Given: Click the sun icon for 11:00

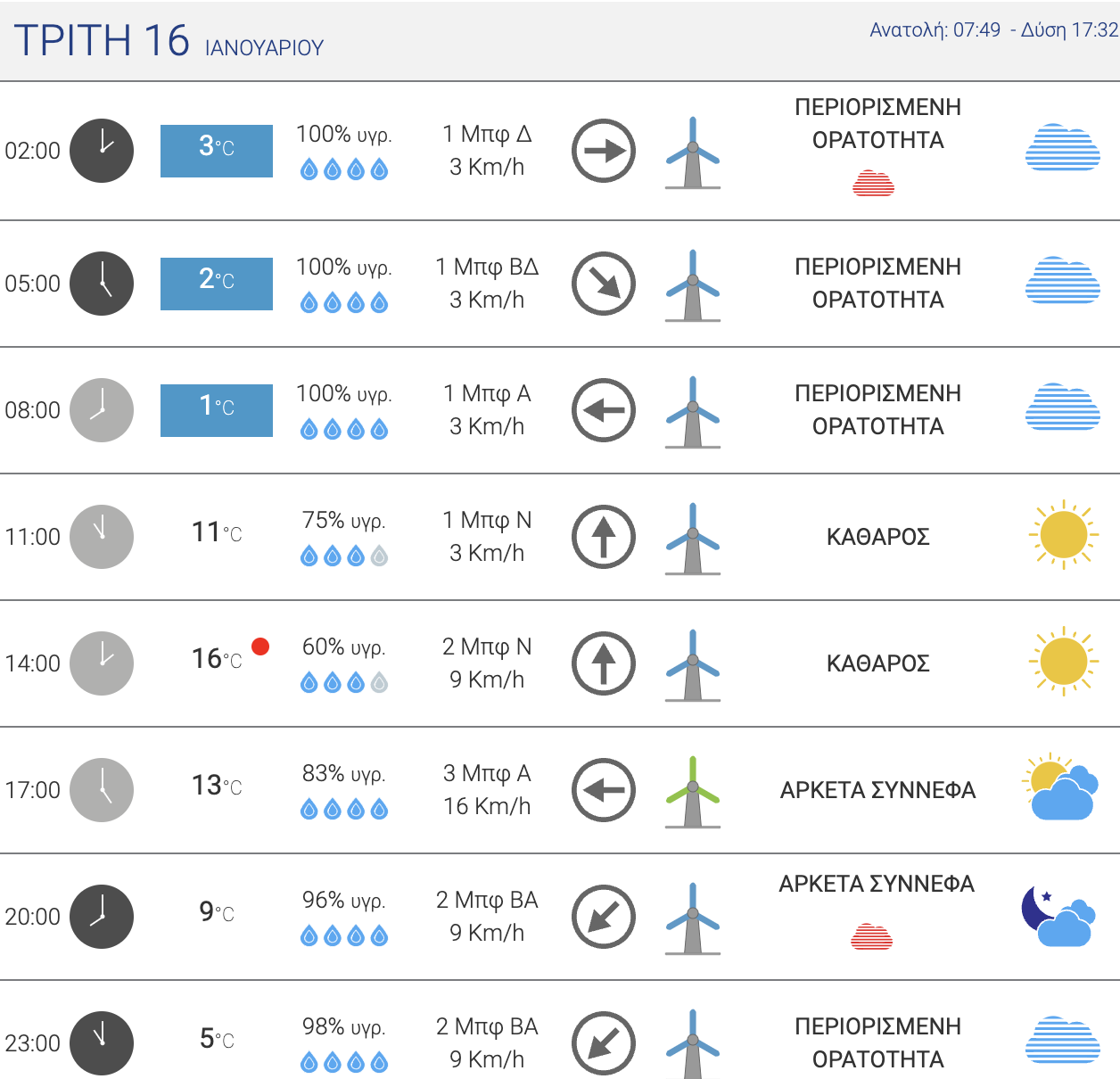Looking at the screenshot, I should [x=1063, y=536].
